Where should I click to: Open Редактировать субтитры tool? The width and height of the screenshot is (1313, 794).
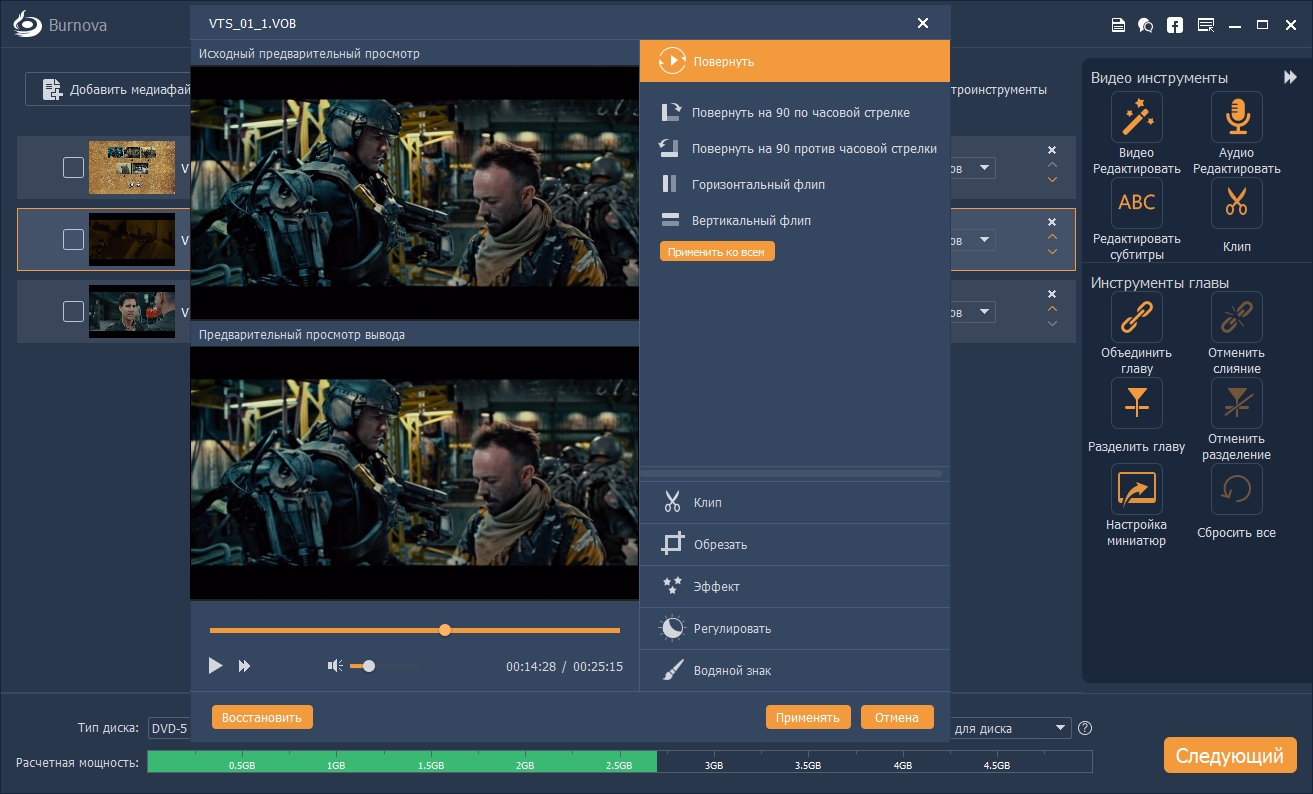1136,220
